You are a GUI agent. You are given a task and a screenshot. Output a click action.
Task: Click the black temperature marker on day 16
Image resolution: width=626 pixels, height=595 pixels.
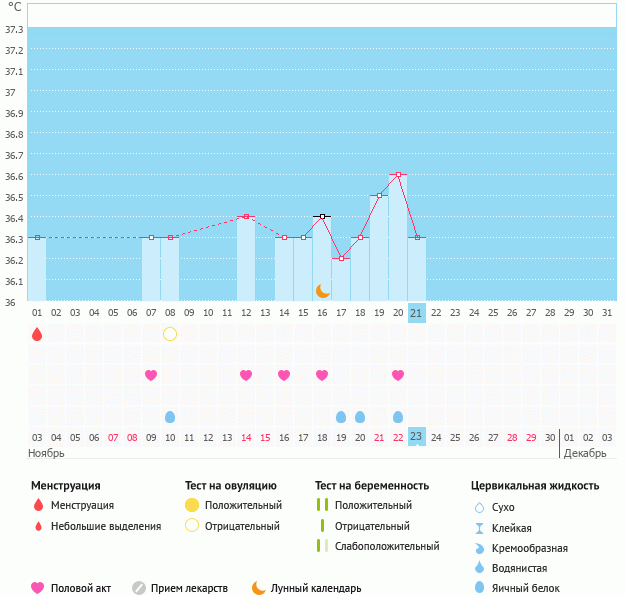(322, 216)
